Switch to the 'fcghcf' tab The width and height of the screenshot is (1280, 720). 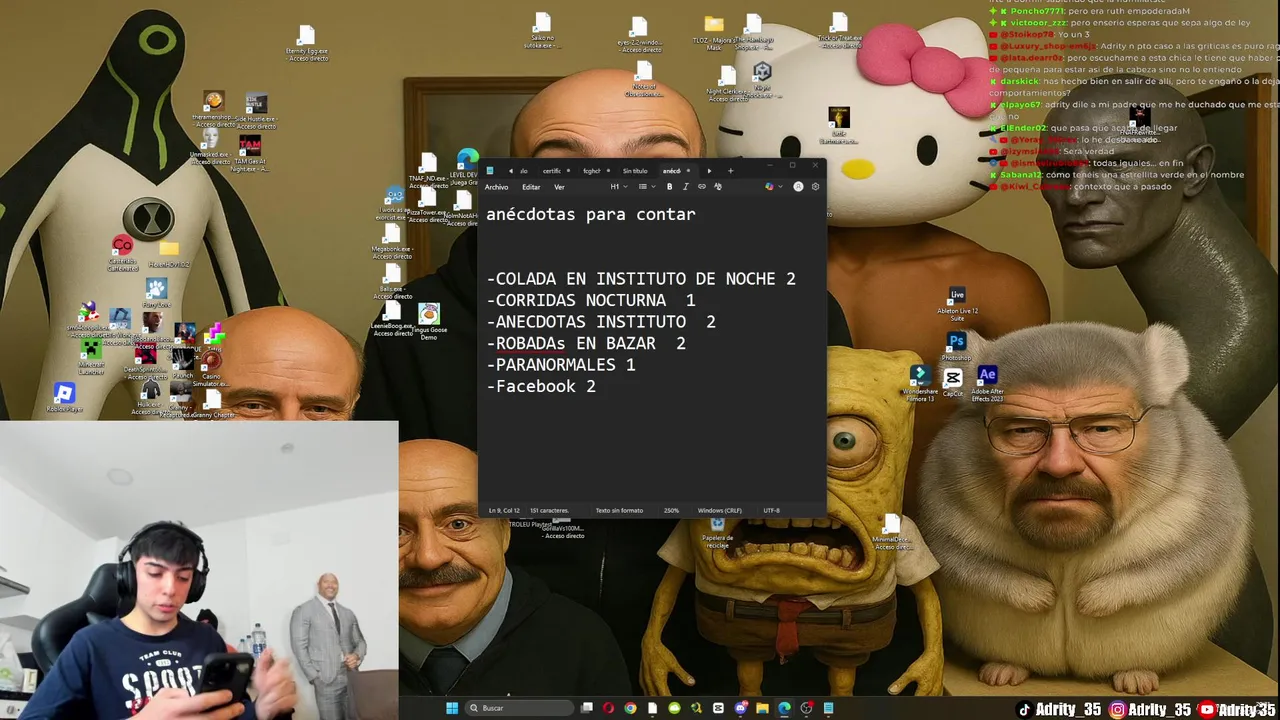[x=592, y=171]
